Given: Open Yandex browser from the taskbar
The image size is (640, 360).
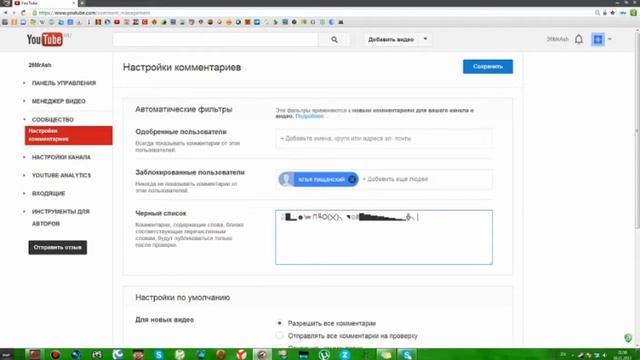Looking at the screenshot, I should (242, 354).
